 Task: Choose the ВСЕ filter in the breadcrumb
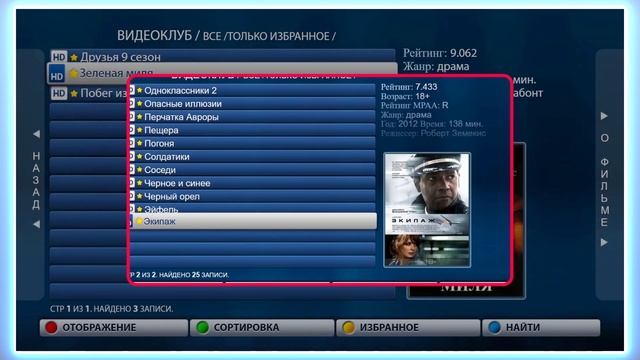[x=212, y=36]
